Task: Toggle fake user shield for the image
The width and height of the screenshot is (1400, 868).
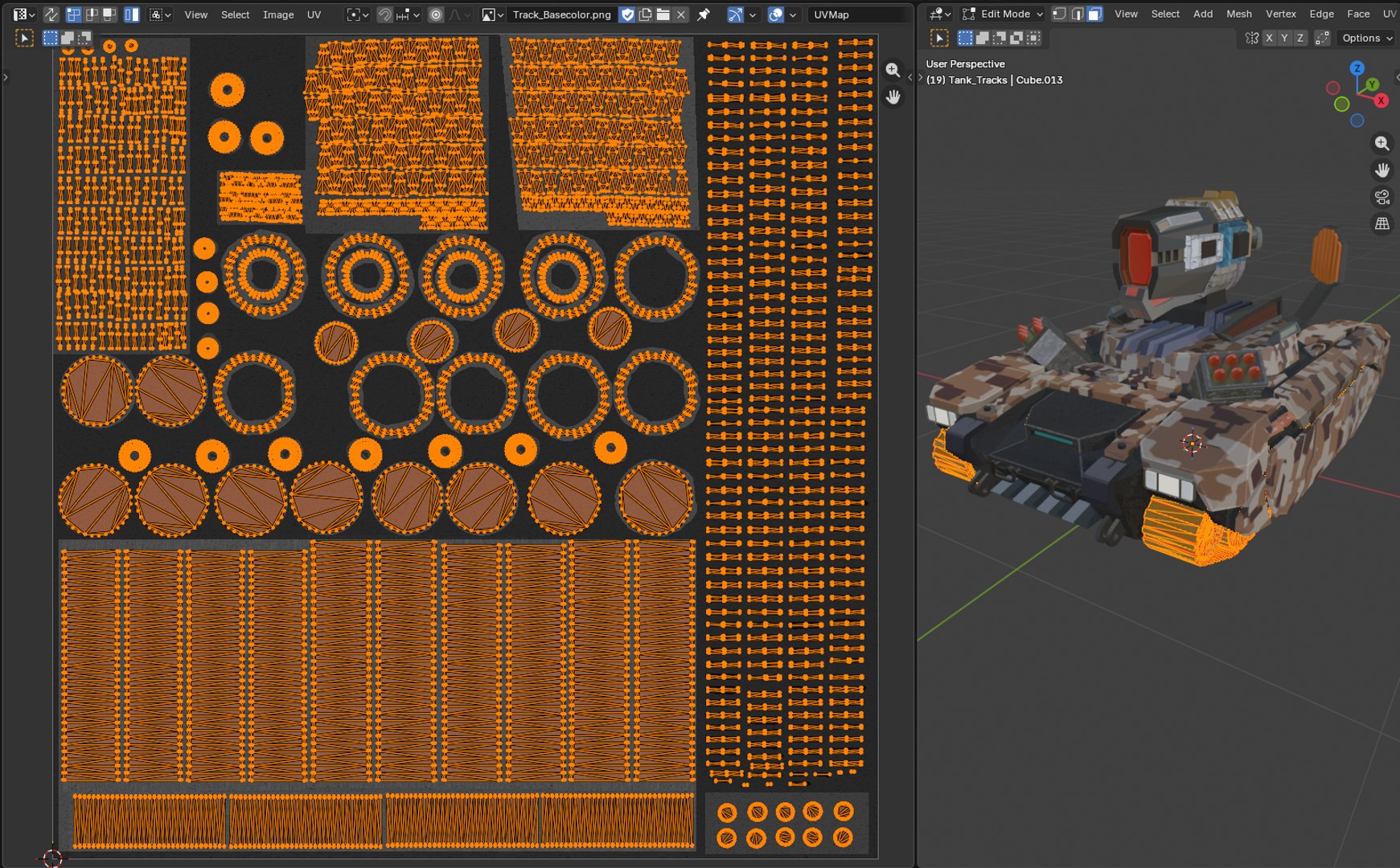Action: (x=627, y=14)
